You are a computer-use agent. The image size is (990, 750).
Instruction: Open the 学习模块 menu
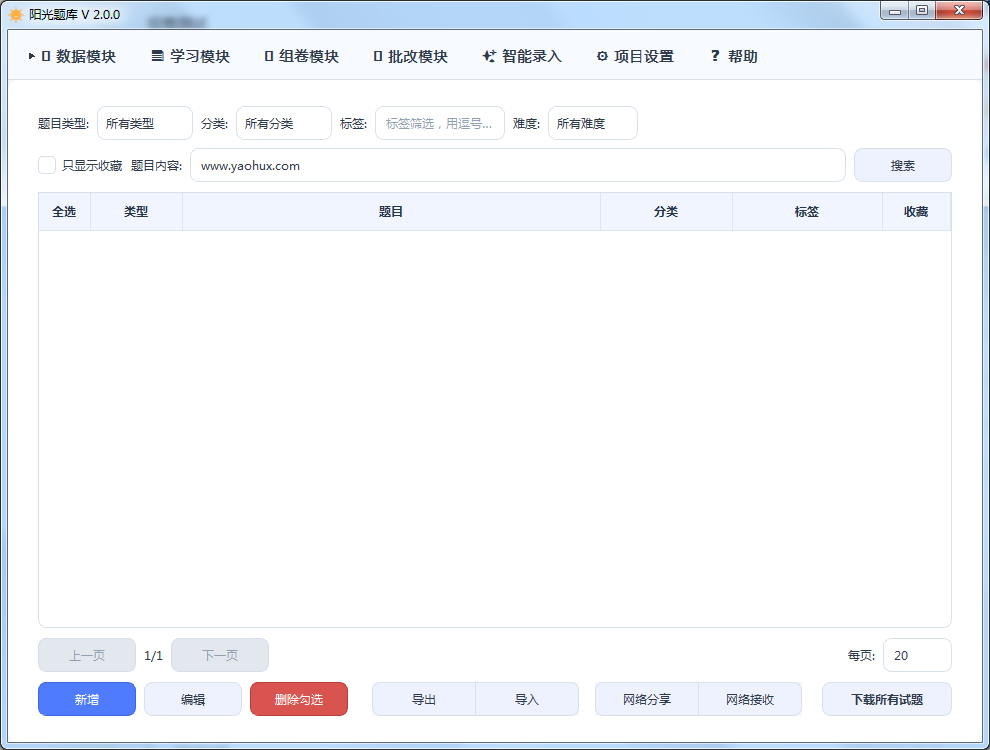point(190,56)
